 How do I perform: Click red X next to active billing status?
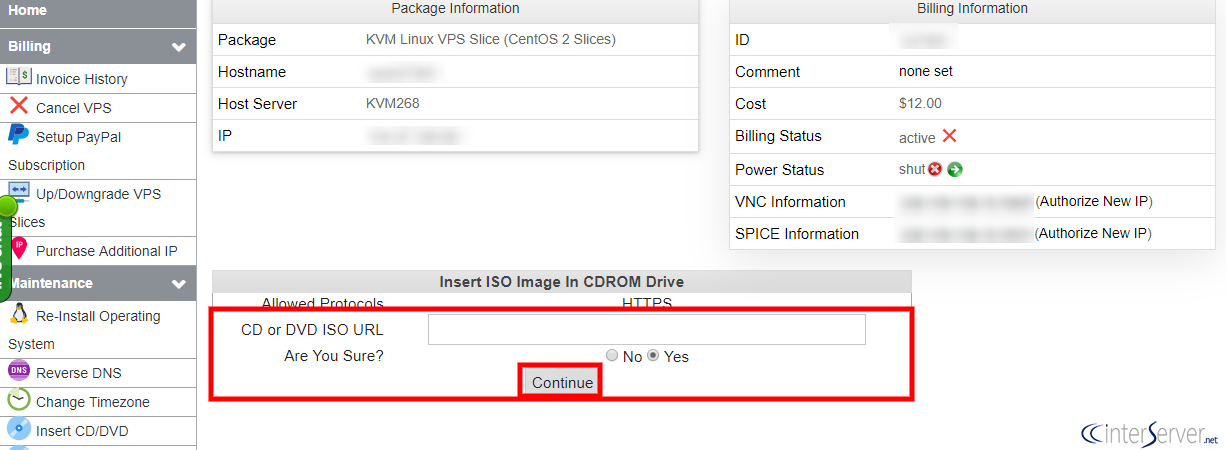[949, 136]
